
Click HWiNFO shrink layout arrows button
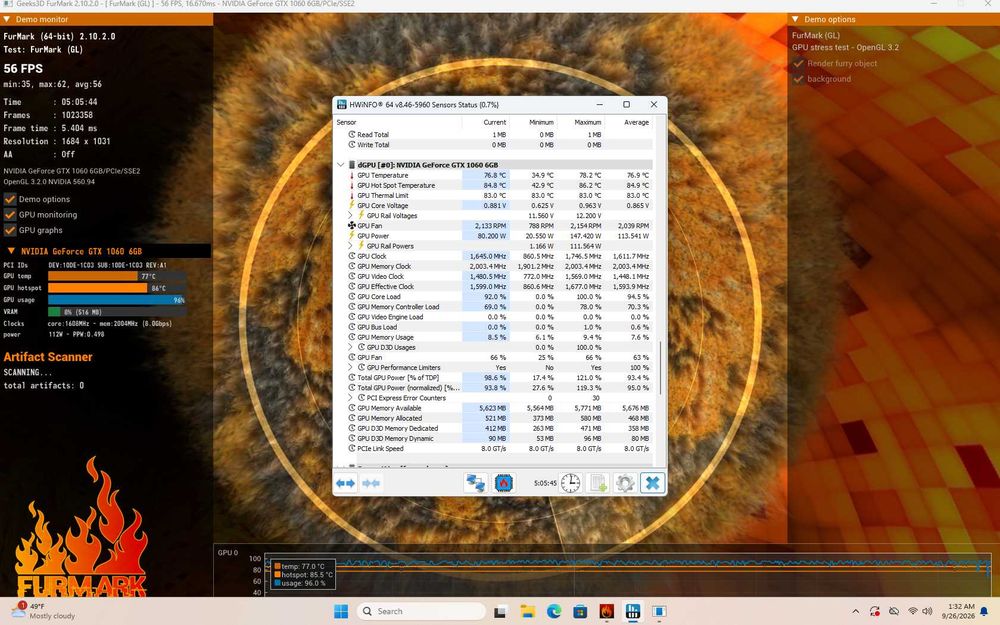pyautogui.click(x=371, y=483)
